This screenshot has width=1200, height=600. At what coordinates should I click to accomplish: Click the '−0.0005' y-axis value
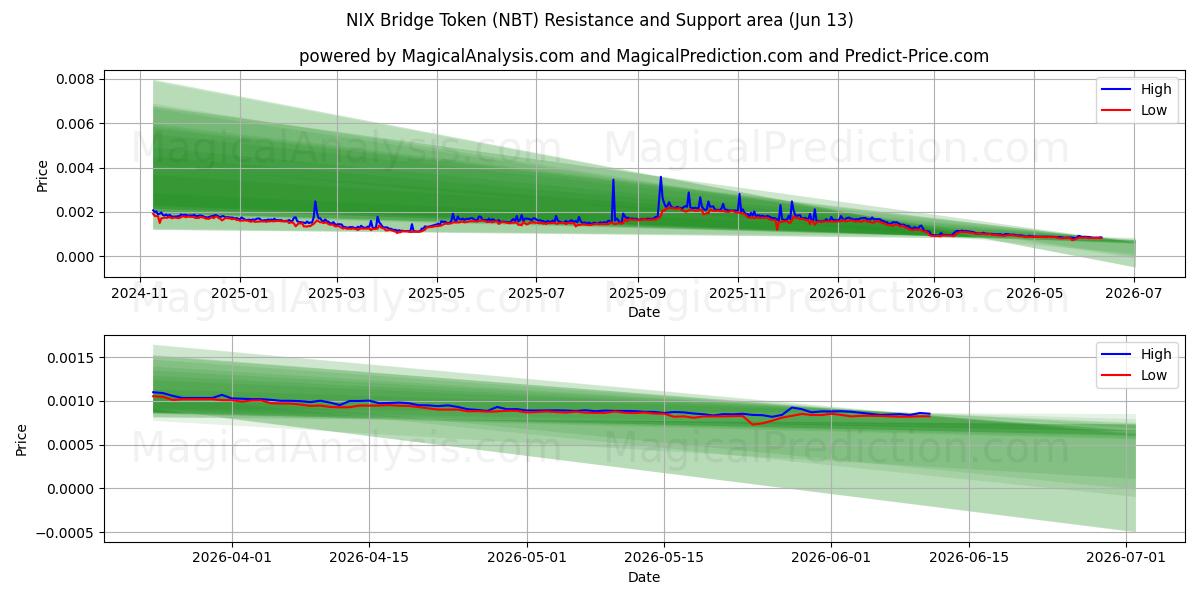[66, 533]
